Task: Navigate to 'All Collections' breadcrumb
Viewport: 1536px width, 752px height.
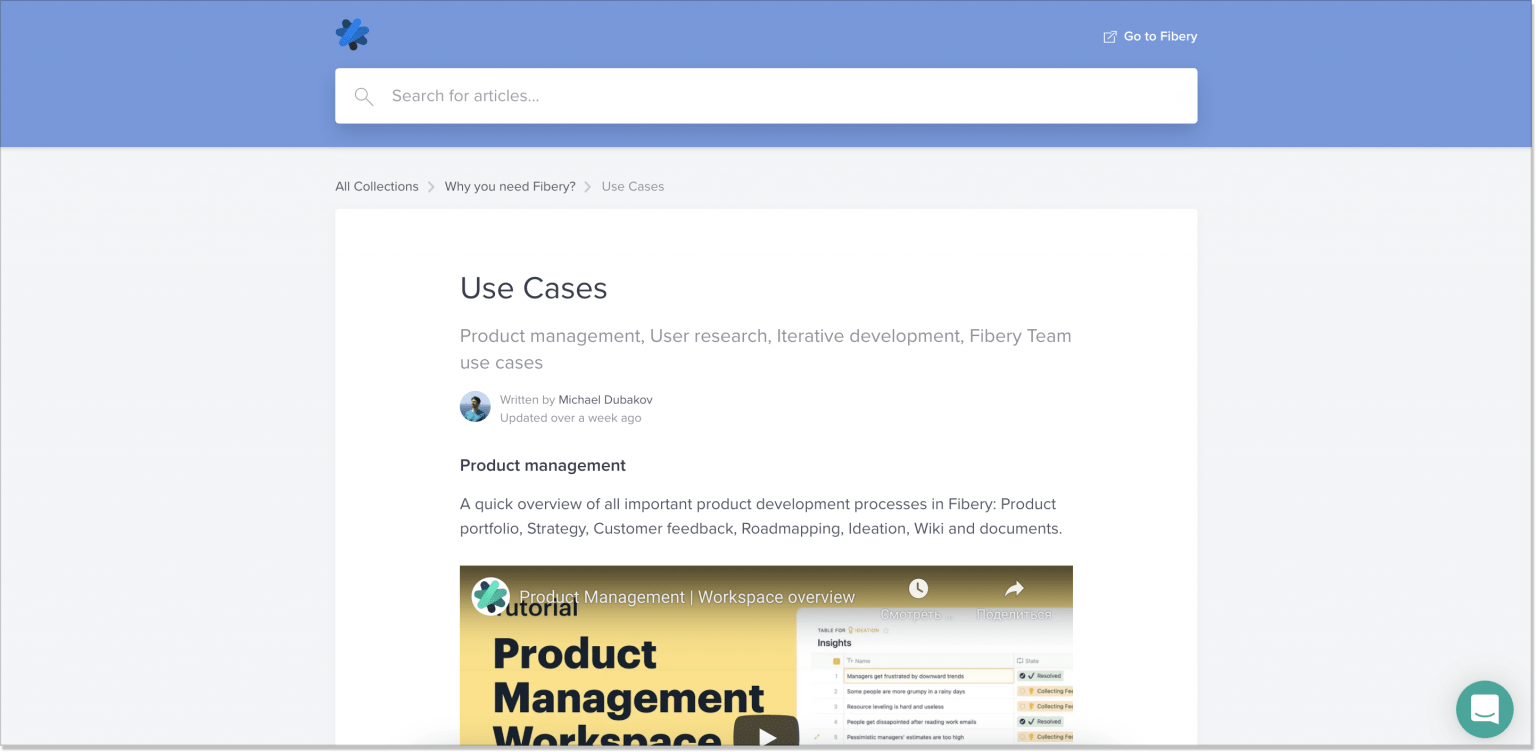Action: pos(376,186)
